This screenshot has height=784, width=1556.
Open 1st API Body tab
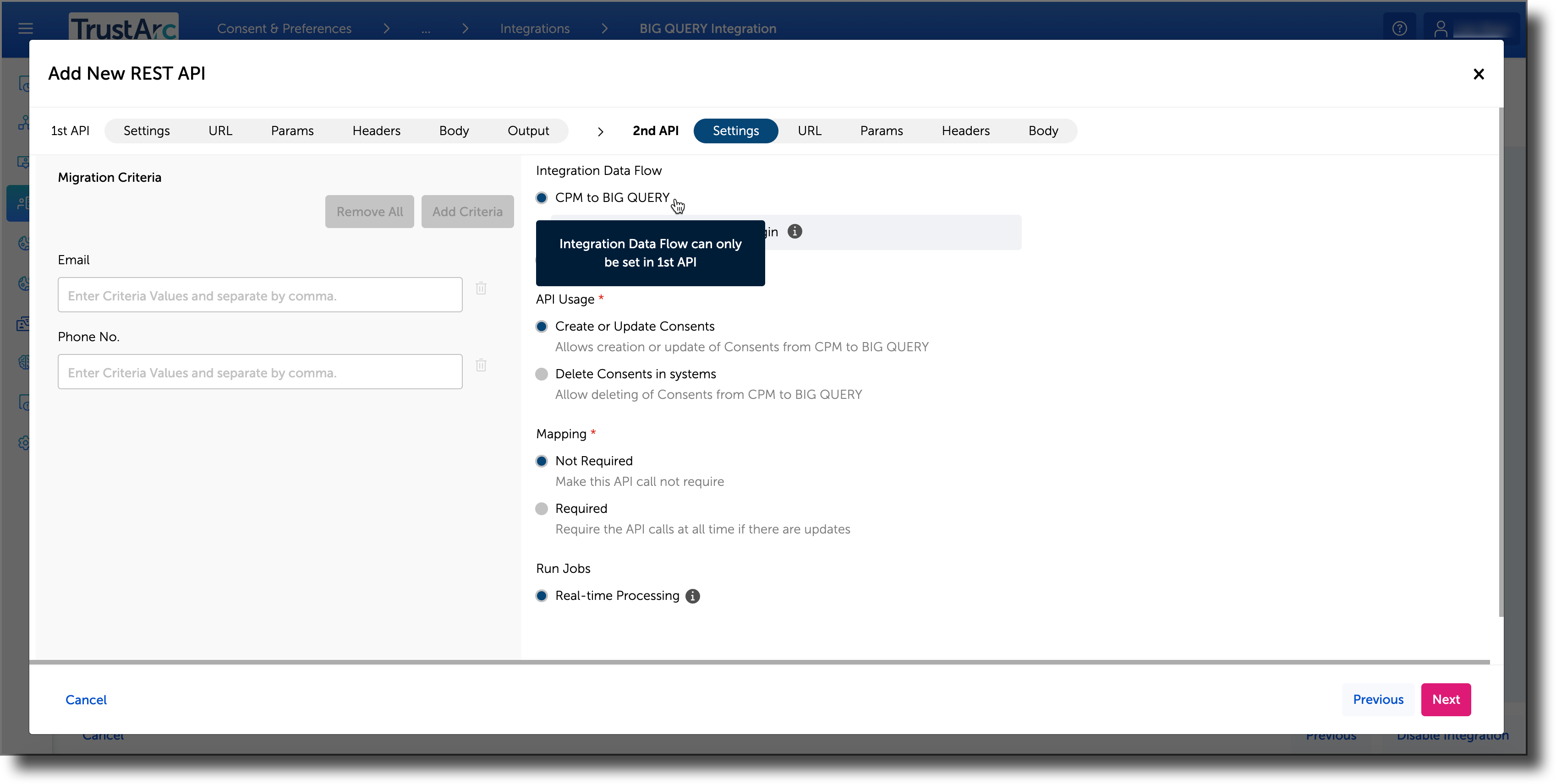coord(454,131)
